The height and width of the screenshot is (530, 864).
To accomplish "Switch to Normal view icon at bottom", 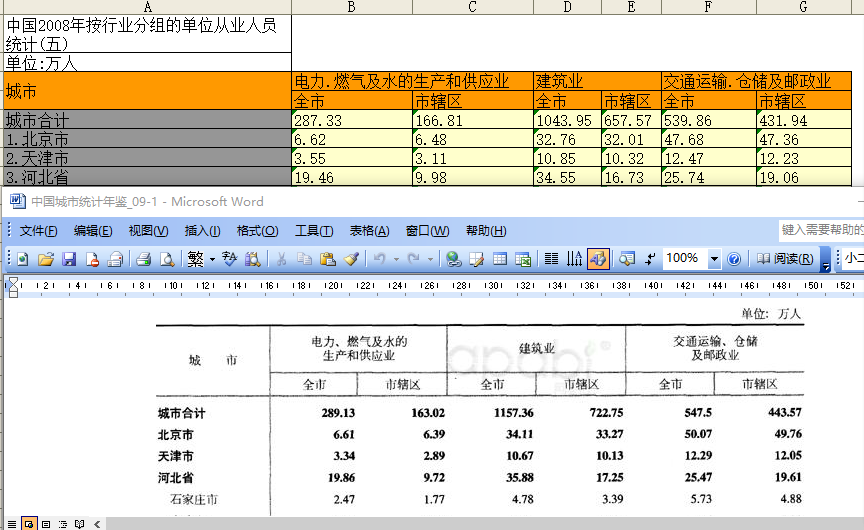I will (x=12, y=524).
